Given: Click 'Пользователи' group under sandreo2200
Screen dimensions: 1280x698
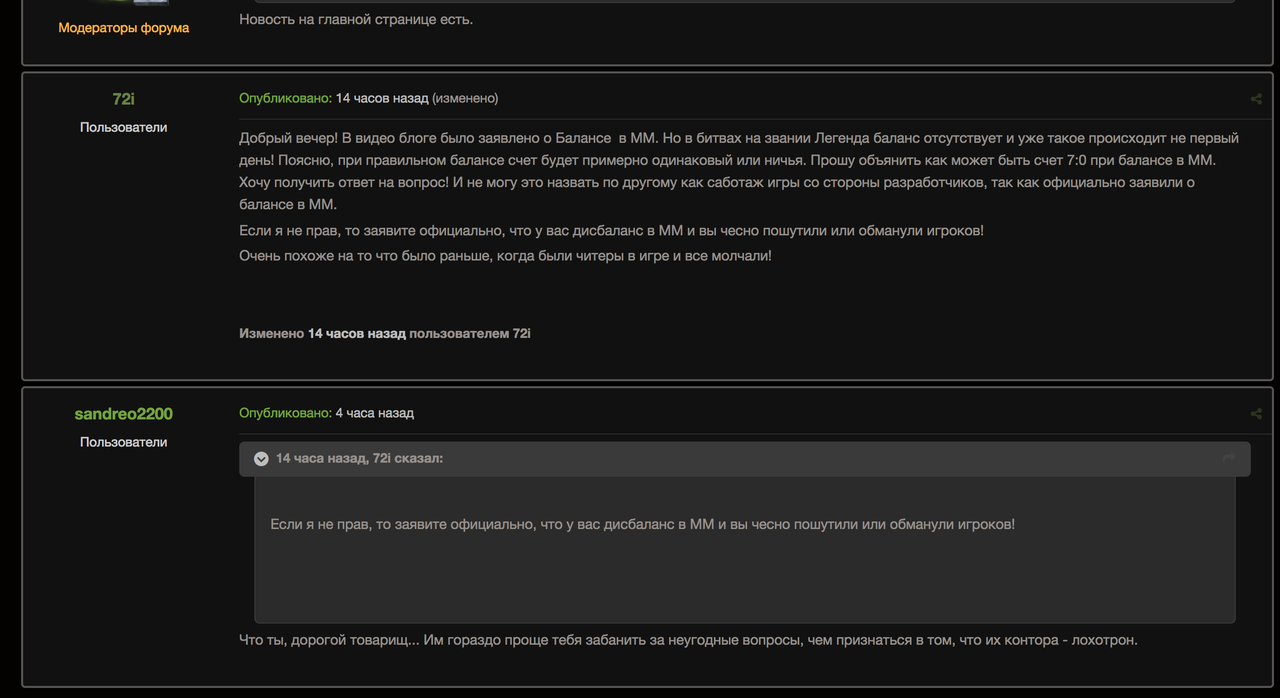Looking at the screenshot, I should coord(123,442).
